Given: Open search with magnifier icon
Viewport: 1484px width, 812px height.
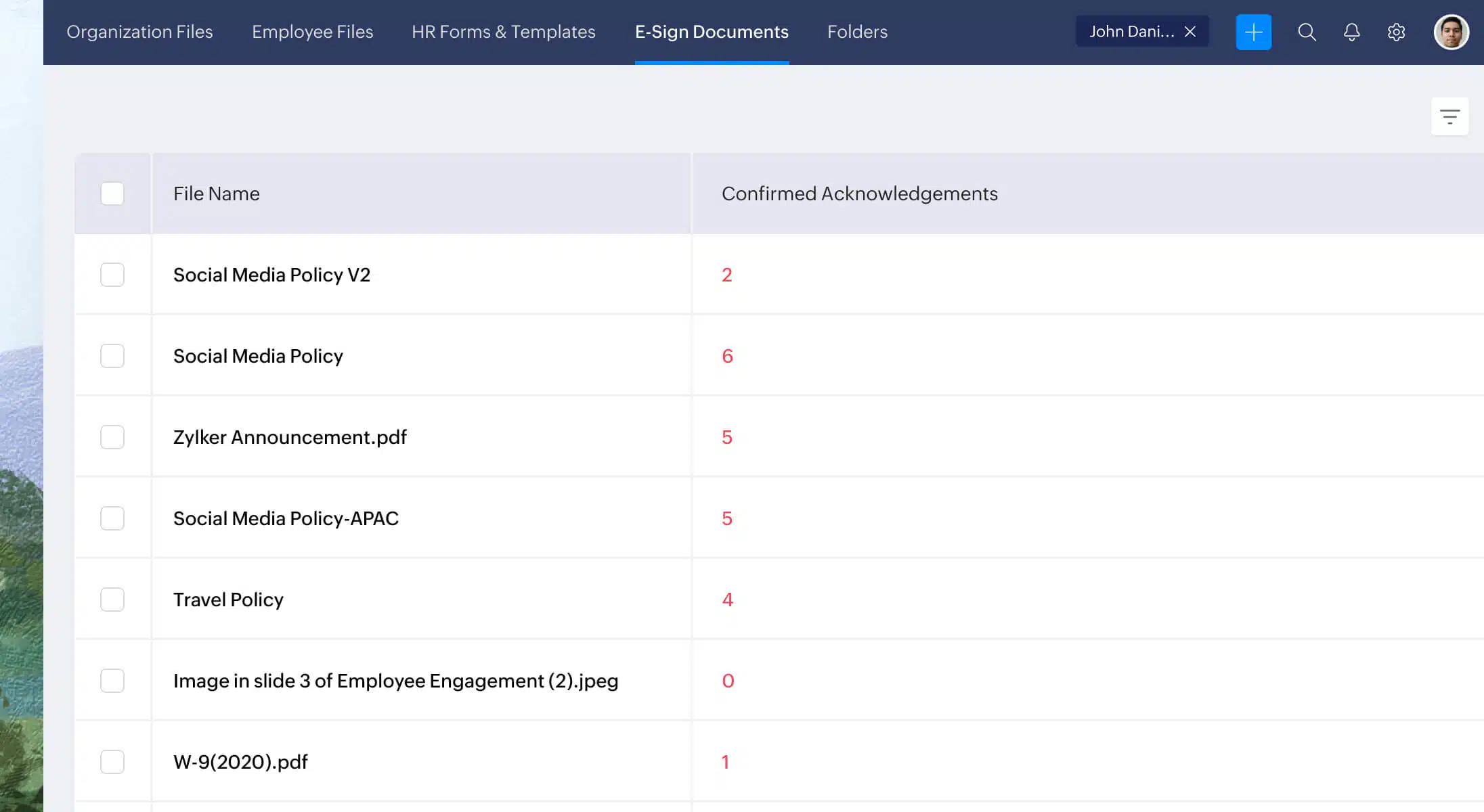Looking at the screenshot, I should tap(1307, 32).
